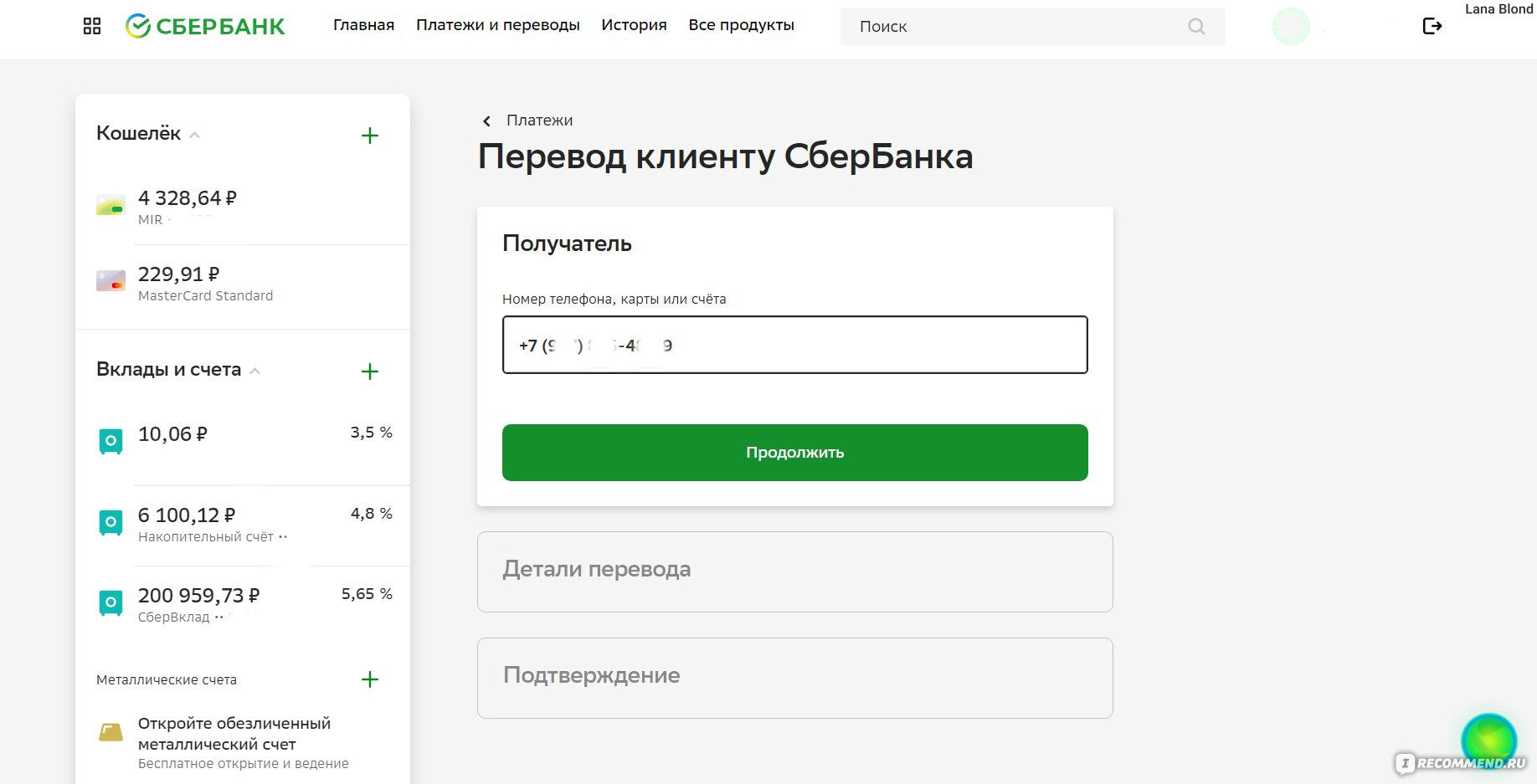This screenshot has width=1537, height=784.
Task: Click the Кошелёк section title
Action: point(138,133)
